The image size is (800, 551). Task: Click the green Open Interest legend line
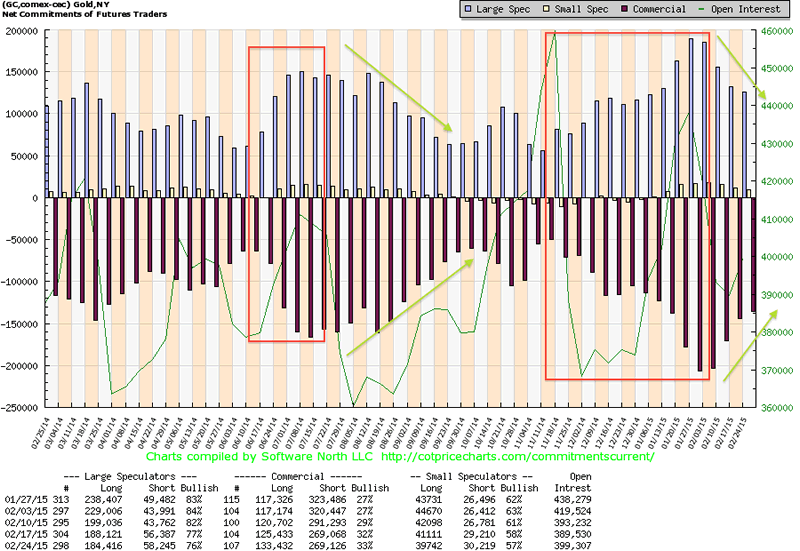pos(706,9)
